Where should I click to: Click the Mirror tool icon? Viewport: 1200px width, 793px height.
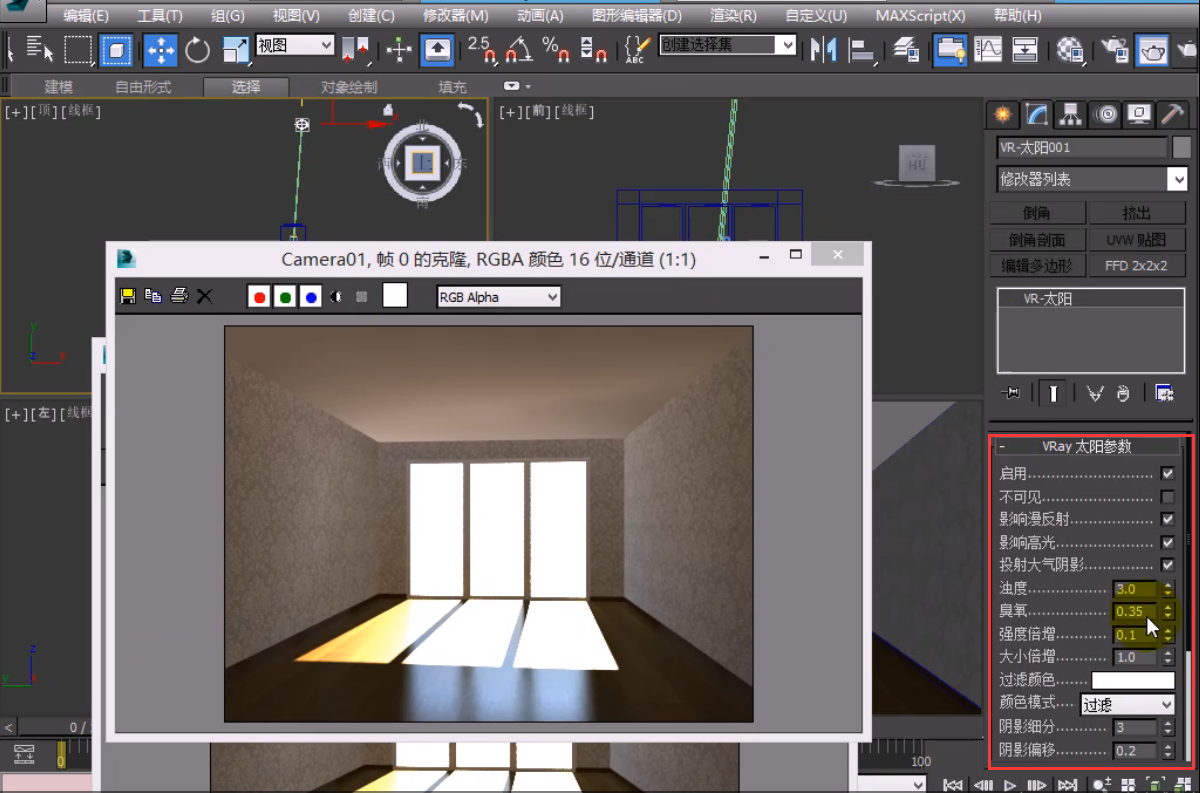point(823,49)
